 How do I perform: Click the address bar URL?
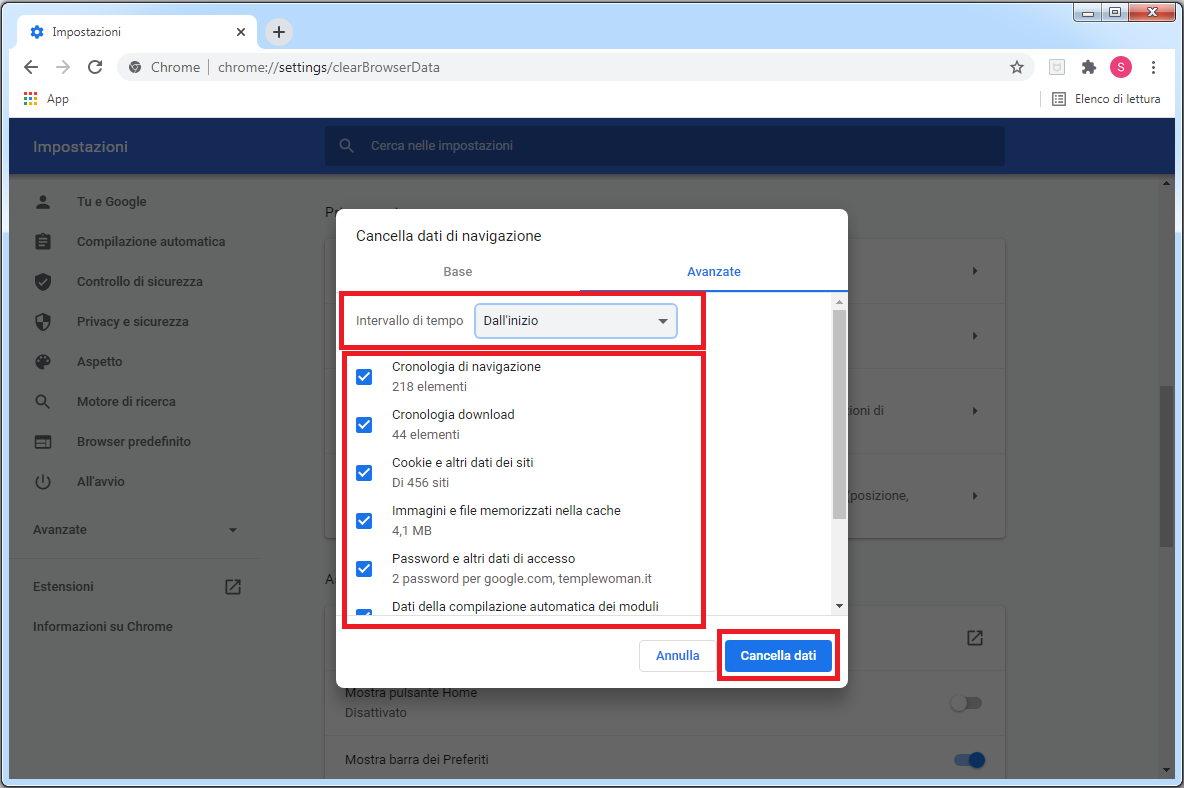pyautogui.click(x=328, y=67)
